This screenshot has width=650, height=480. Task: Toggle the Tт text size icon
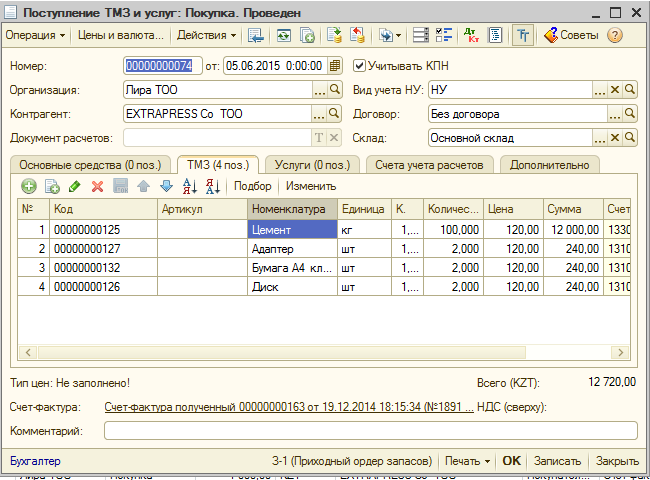point(523,35)
